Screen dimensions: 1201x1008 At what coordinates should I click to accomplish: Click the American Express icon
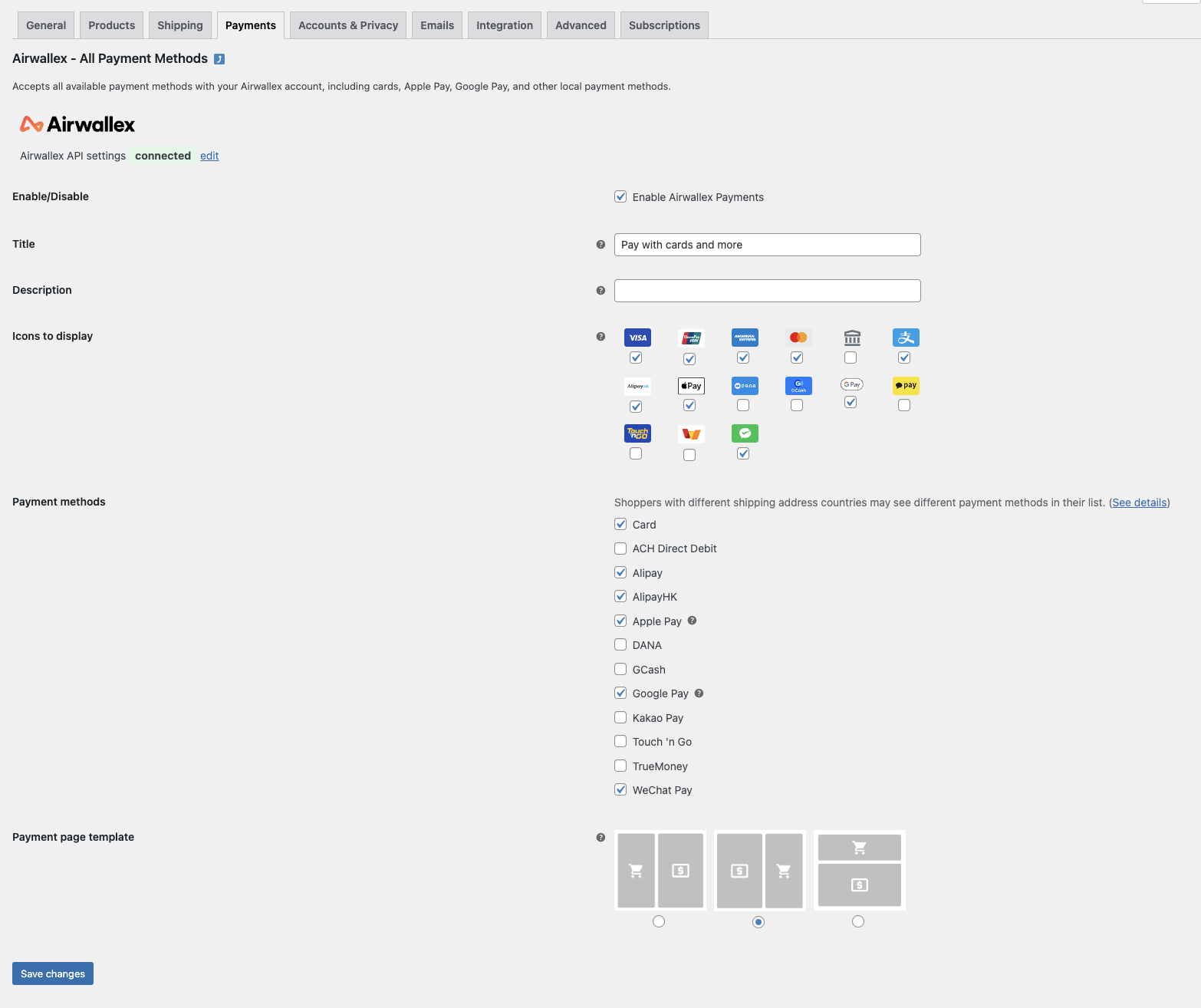point(744,337)
